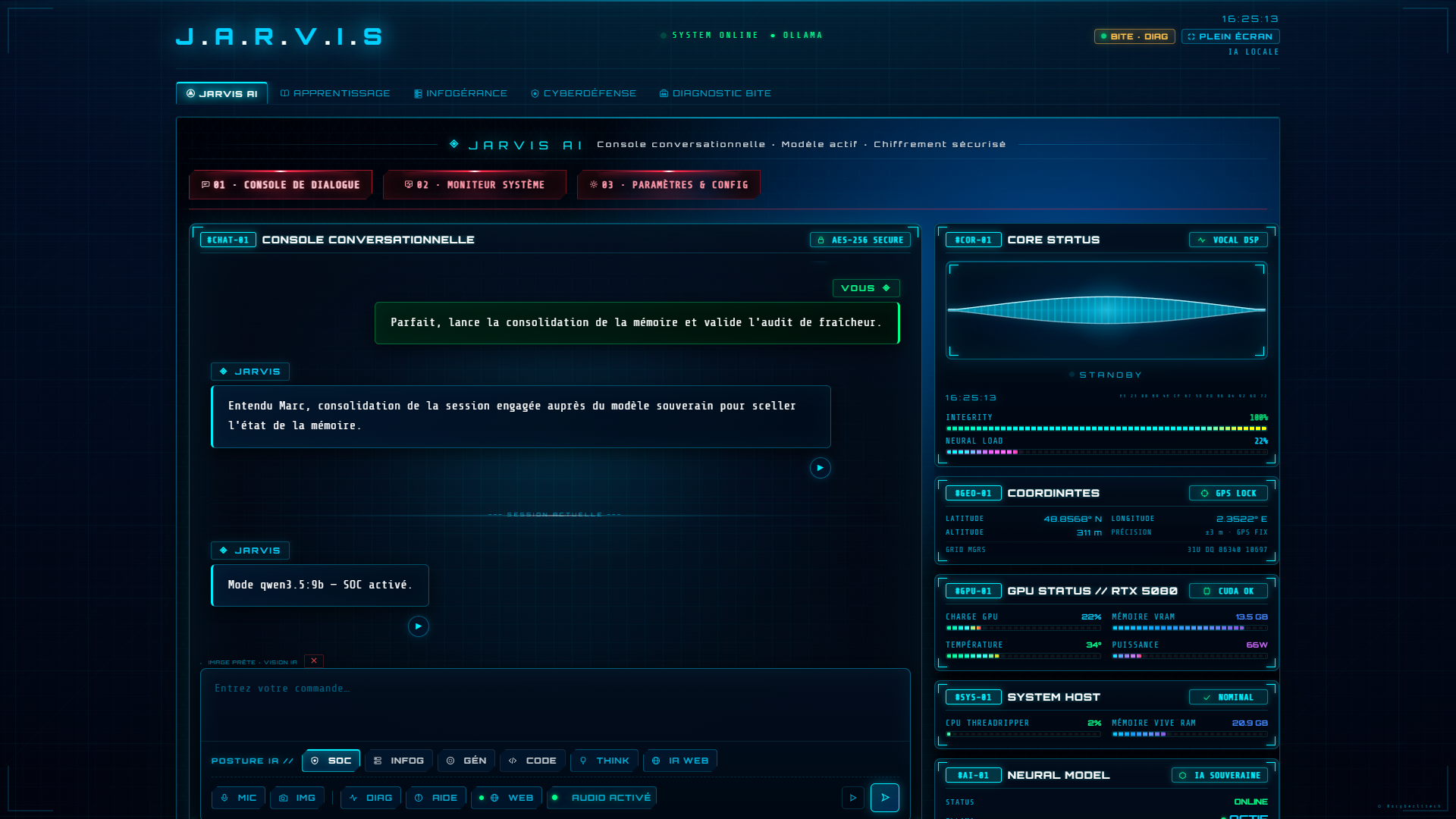Remove the ready image with red X
The height and width of the screenshot is (819, 1456).
(314, 661)
